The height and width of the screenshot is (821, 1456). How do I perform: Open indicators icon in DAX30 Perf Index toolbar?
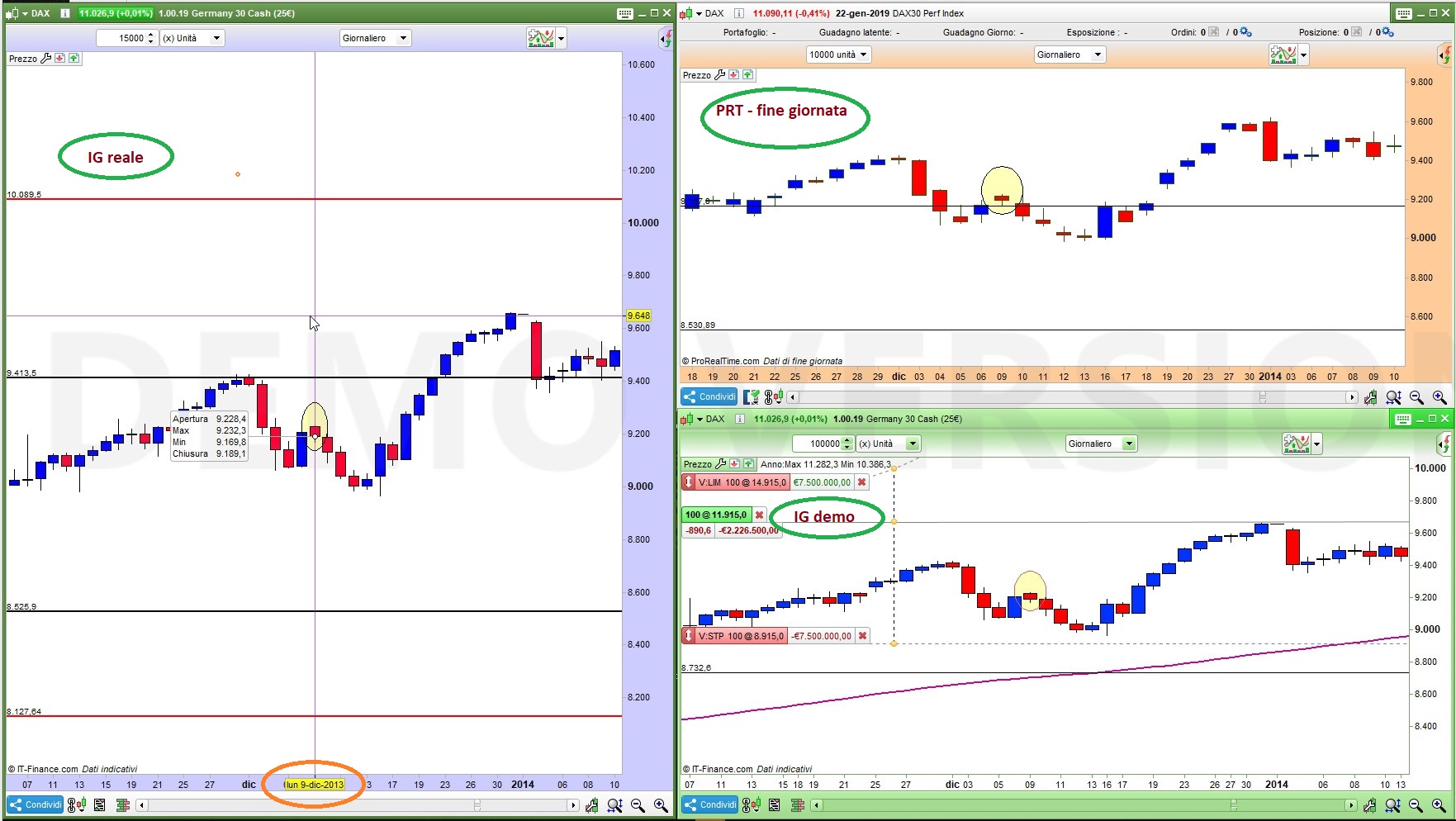(x=1283, y=55)
